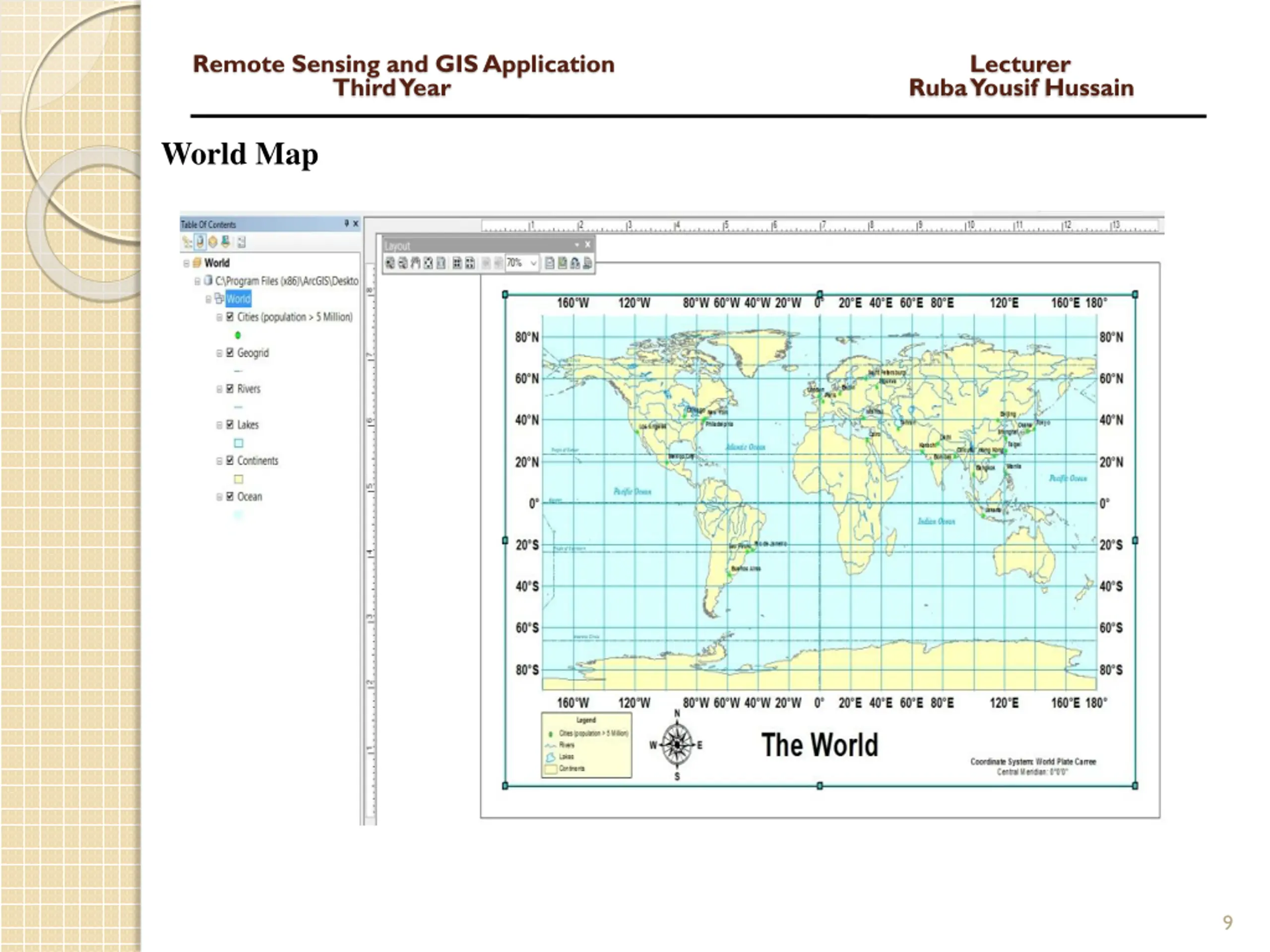Select the Rivers layer name
This screenshot has height=952, width=1270.
tap(249, 389)
